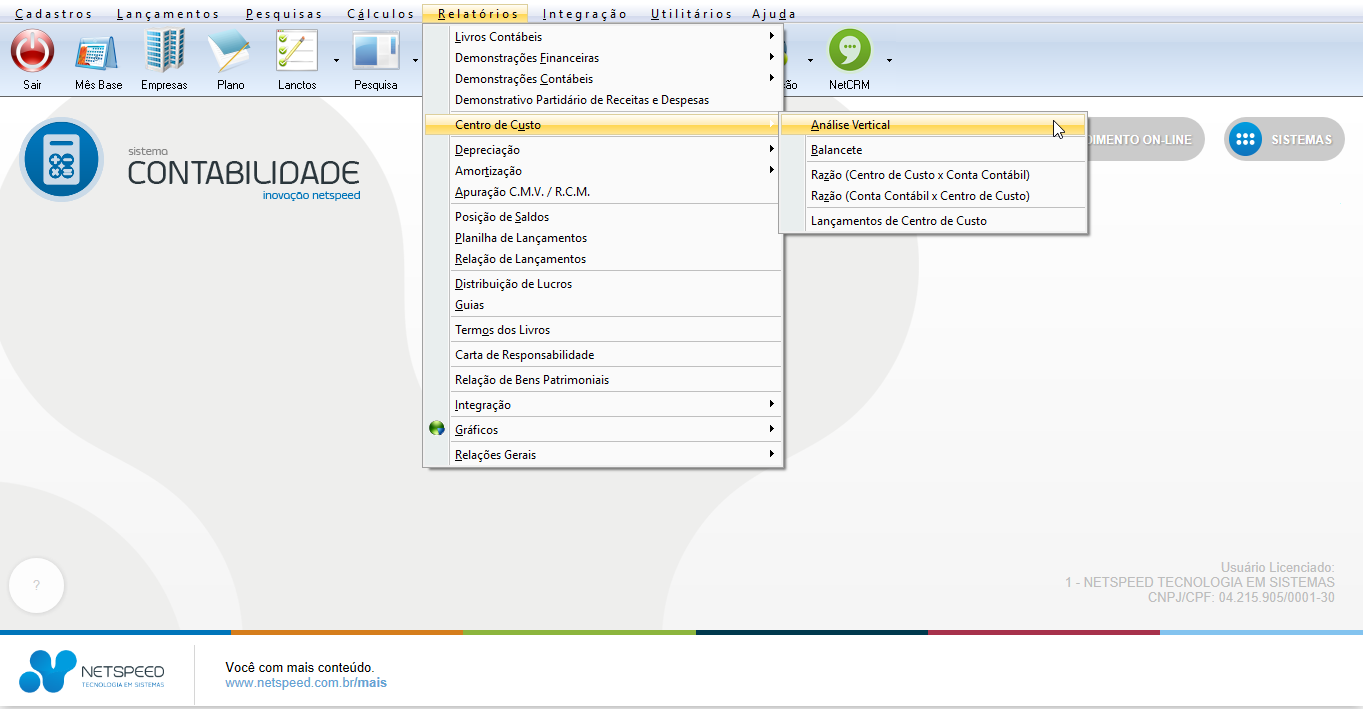Open the Pesquisa toolbar icon

click(x=376, y=50)
